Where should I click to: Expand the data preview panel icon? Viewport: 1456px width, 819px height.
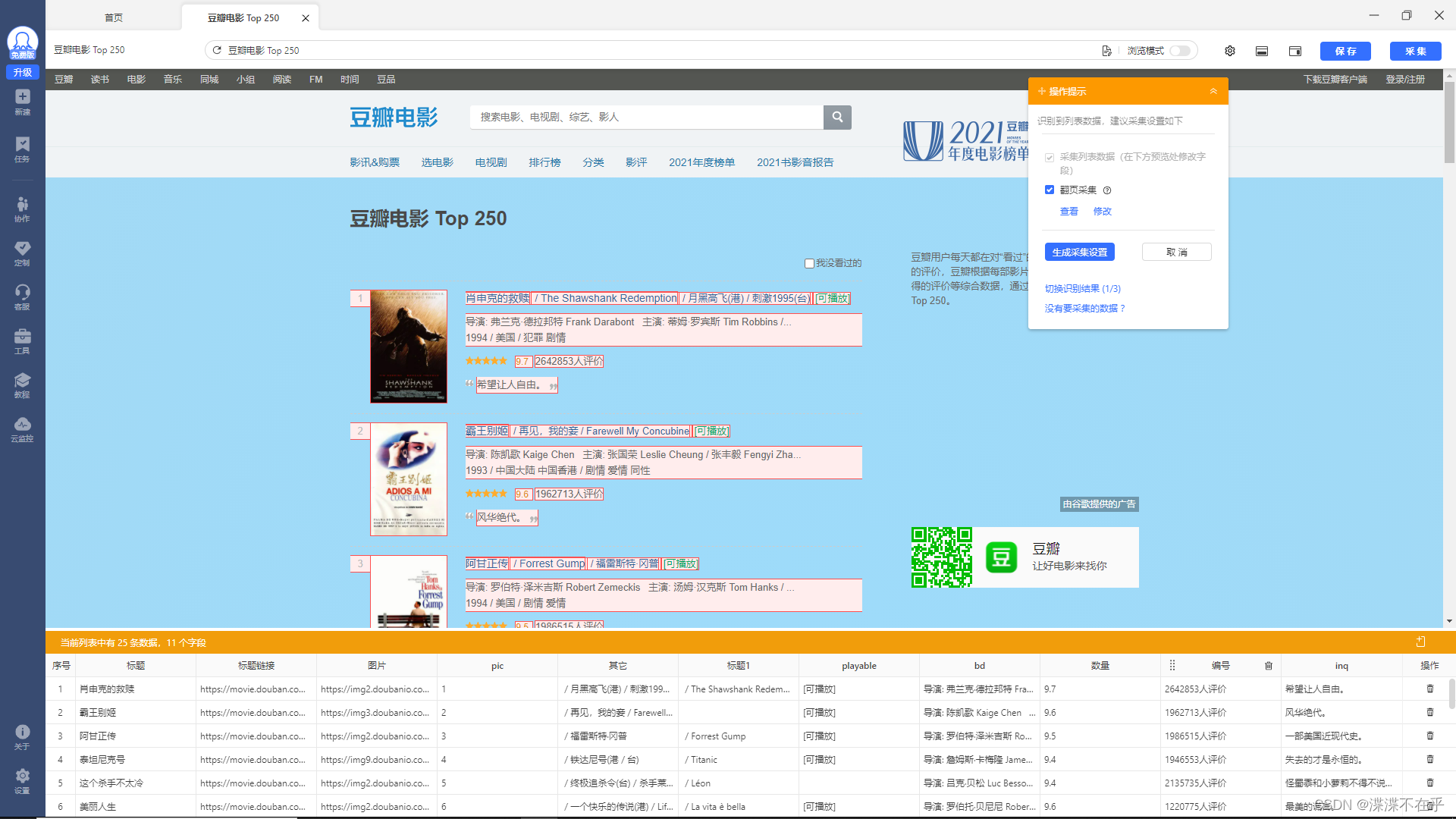click(x=1420, y=642)
